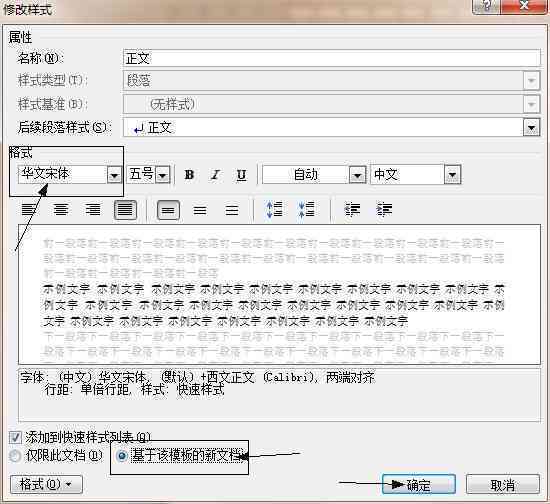Click the style description text box
The height and width of the screenshot is (504, 550).
point(279,395)
